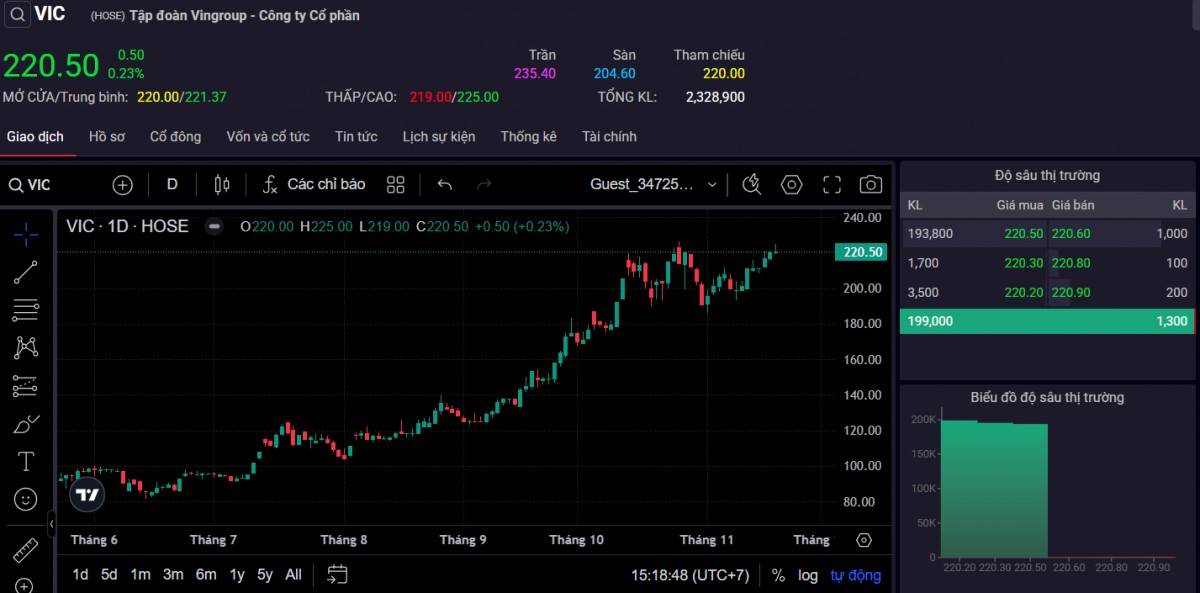This screenshot has height=593, width=1200.
Task: Set chart range to 1d
Action: coord(80,575)
